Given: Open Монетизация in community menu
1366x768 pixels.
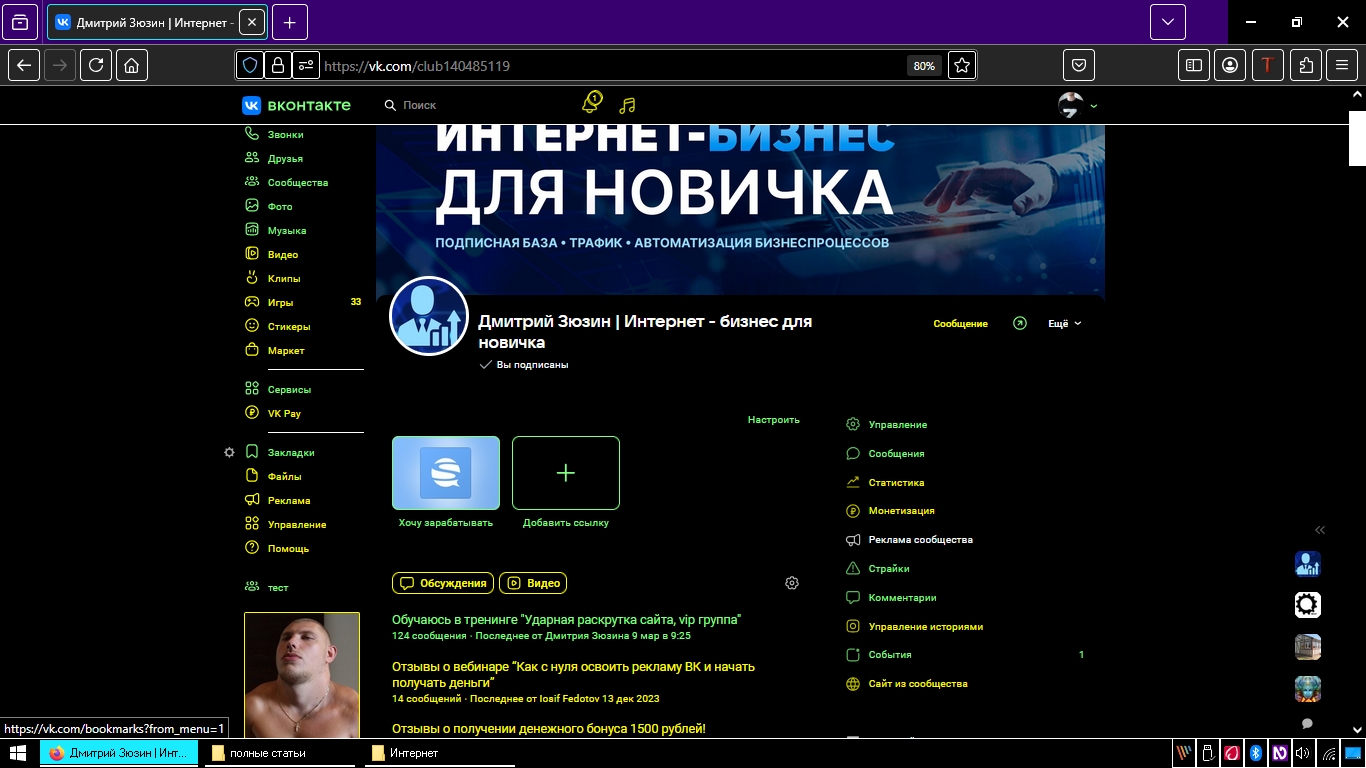Looking at the screenshot, I should [890, 510].
